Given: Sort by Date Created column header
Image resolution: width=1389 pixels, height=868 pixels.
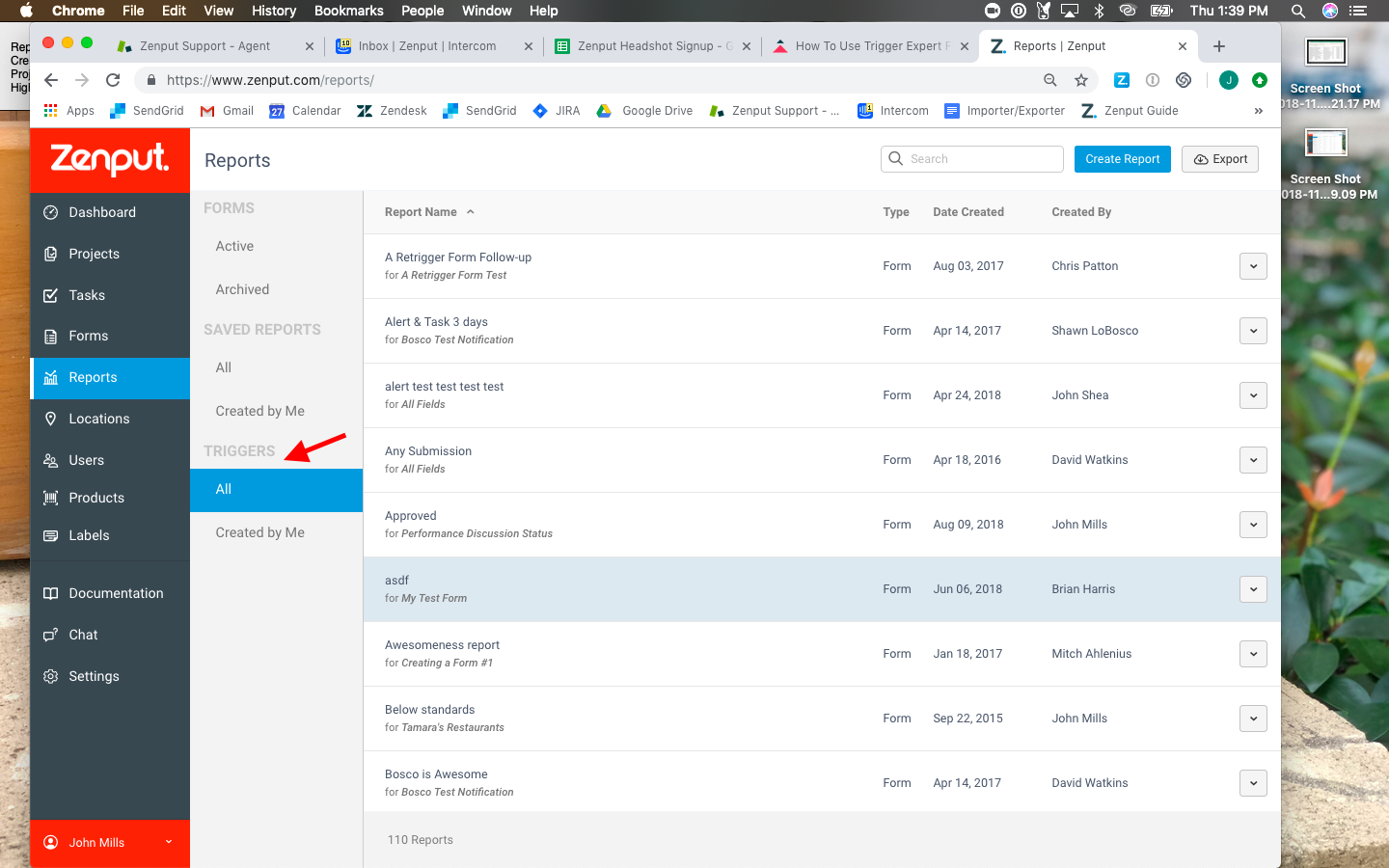Looking at the screenshot, I should 968,212.
